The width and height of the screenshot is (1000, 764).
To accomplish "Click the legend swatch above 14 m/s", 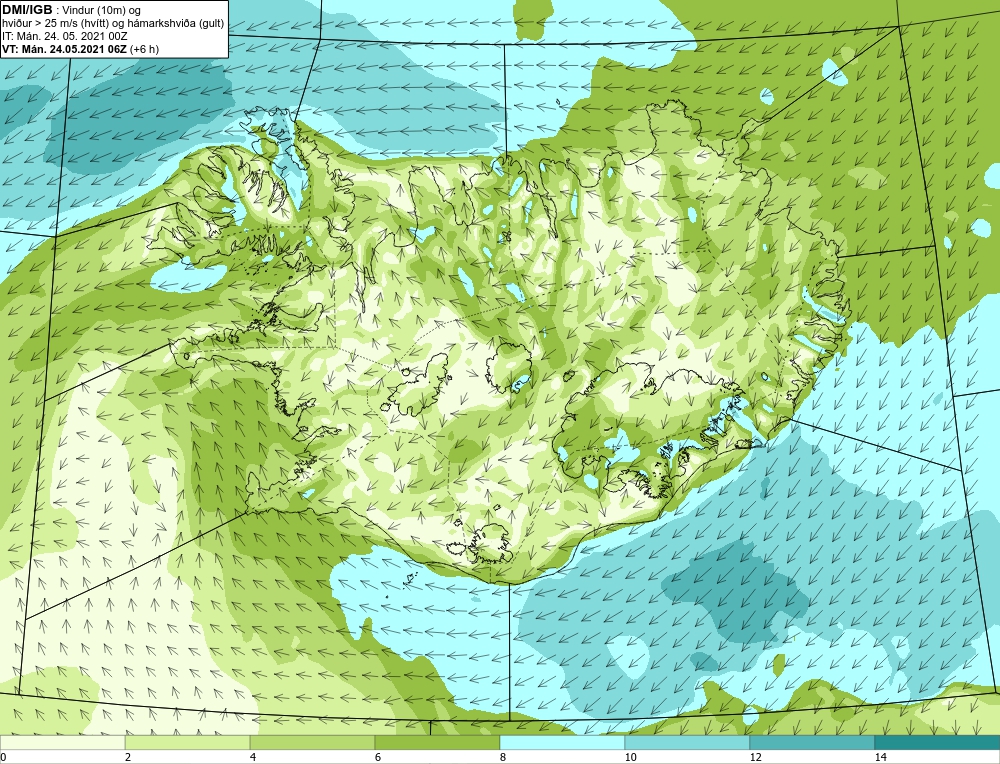I will [x=938, y=742].
